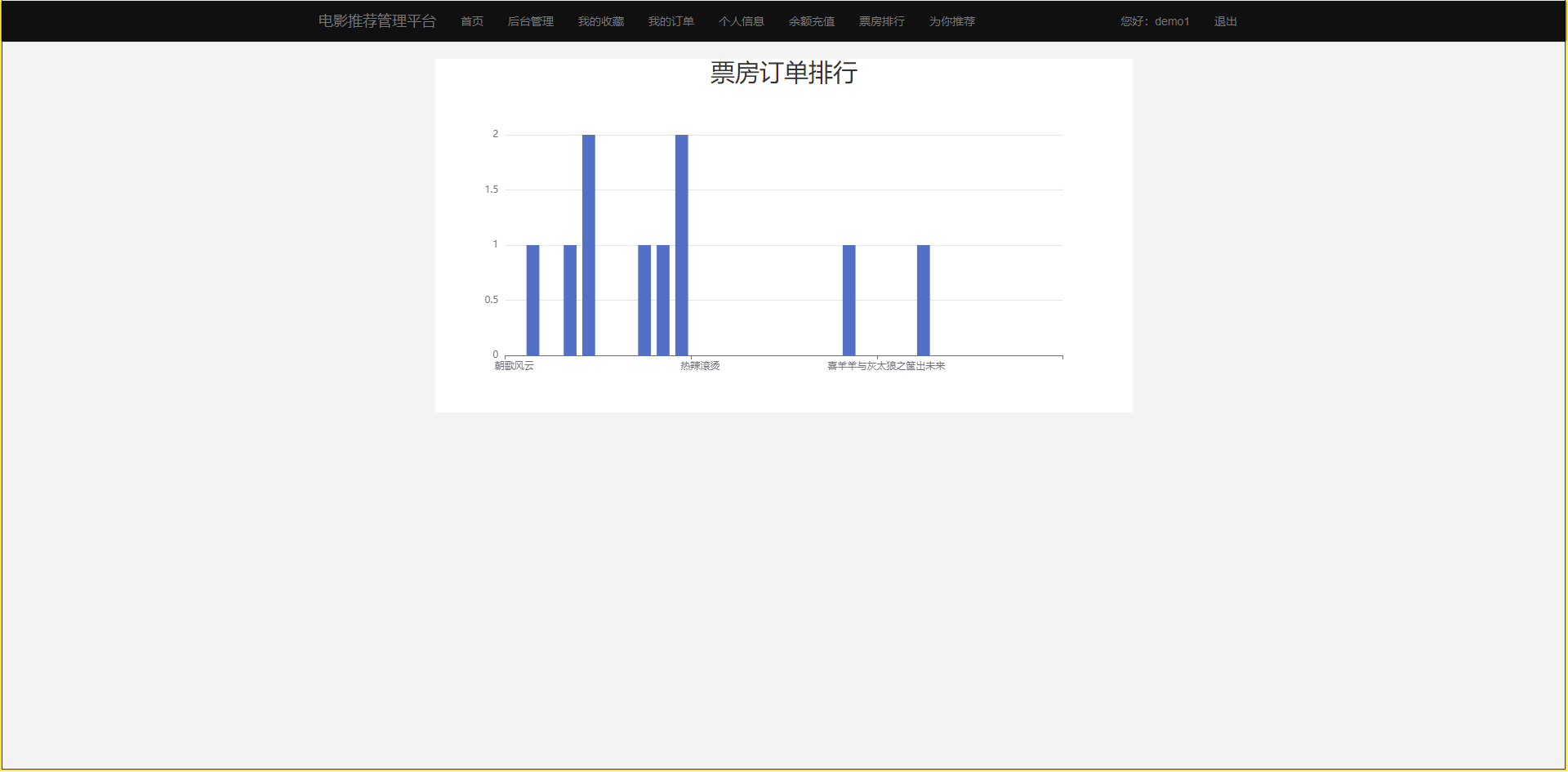Log out using the 退出 link
1568x772 pixels.
pyautogui.click(x=1226, y=21)
